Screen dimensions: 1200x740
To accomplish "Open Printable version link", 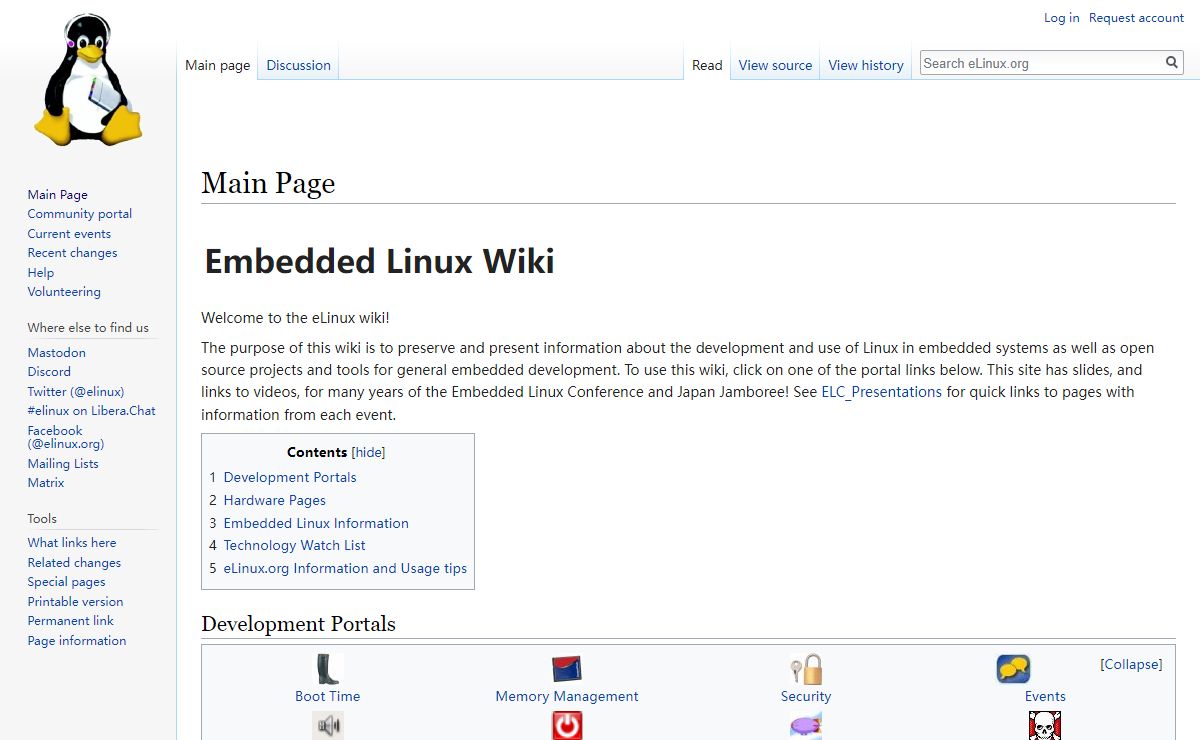I will (x=75, y=602).
